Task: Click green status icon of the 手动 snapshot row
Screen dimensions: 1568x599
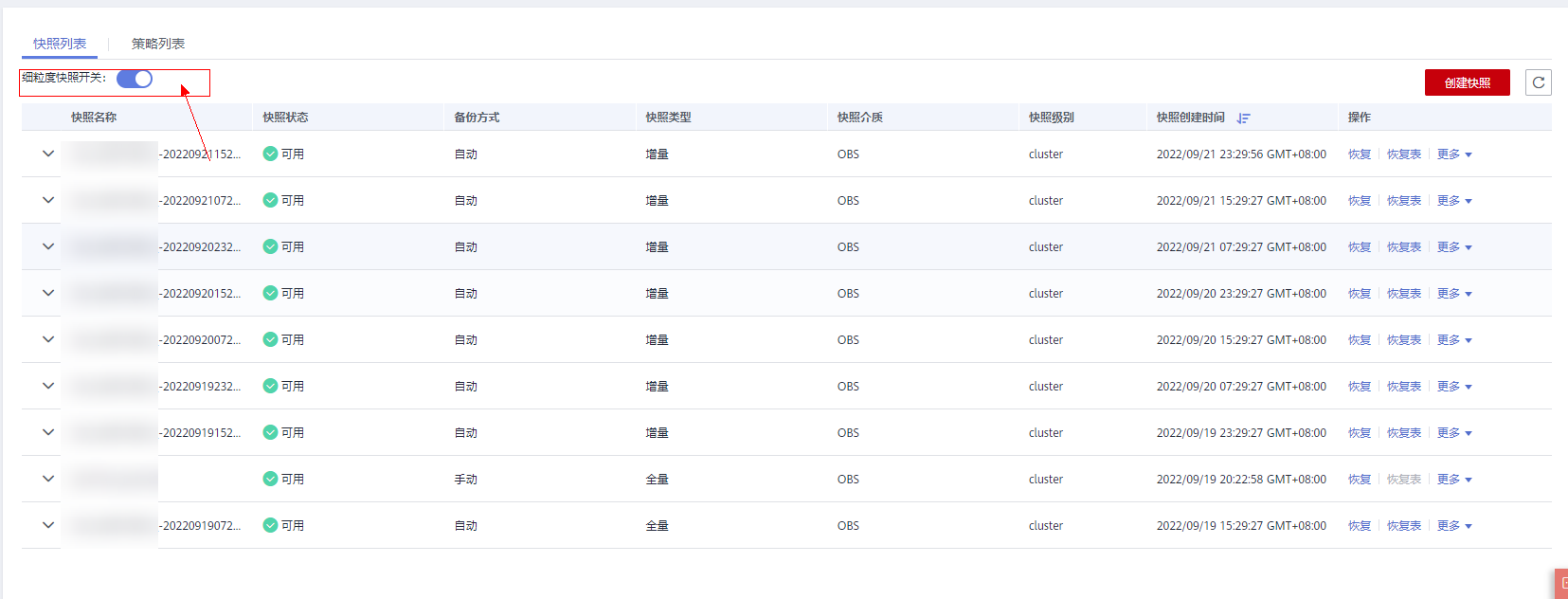Action: point(270,479)
